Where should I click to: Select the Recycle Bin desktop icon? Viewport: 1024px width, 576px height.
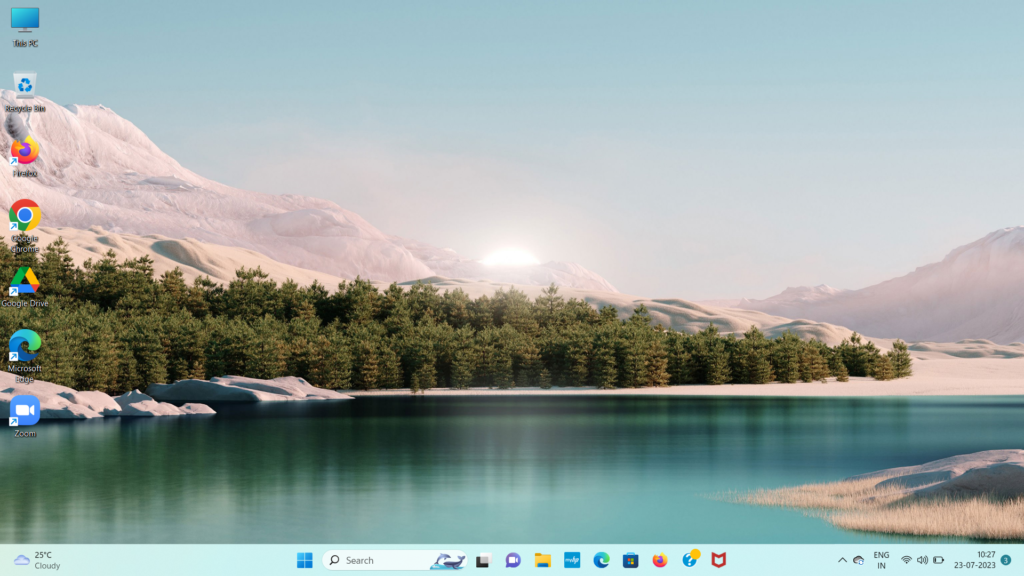pyautogui.click(x=25, y=91)
